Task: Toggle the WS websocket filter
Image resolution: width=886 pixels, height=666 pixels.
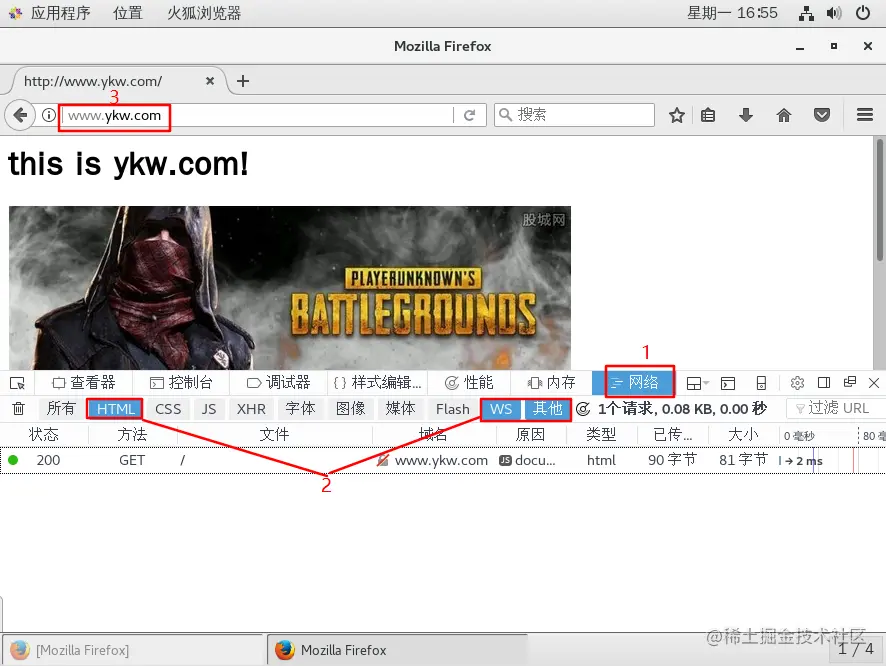Action: (501, 409)
